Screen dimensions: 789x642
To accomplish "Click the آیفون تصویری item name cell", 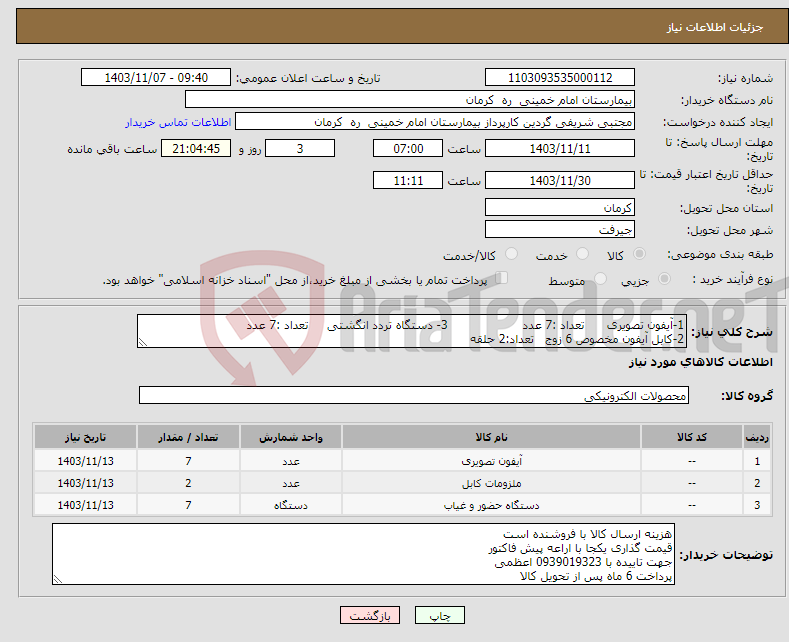I will coord(491,460).
